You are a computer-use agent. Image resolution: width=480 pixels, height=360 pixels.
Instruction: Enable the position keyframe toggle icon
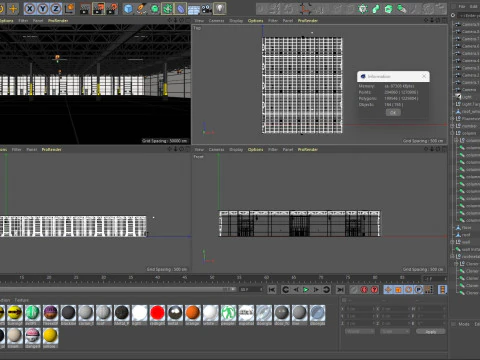[388, 289]
